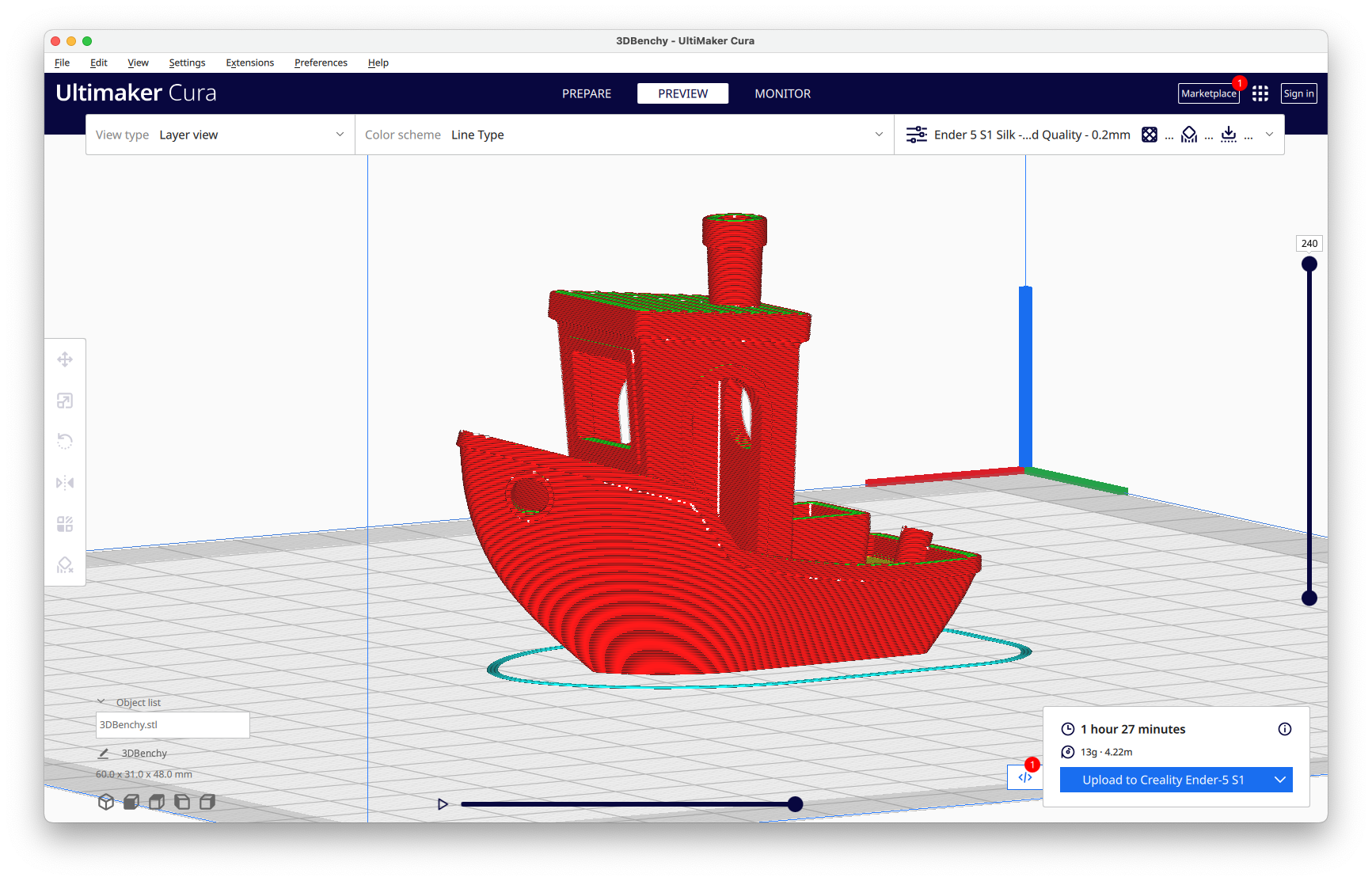Viewport: 1372px width, 881px height.
Task: Toggle the support setting icon
Action: click(1189, 135)
